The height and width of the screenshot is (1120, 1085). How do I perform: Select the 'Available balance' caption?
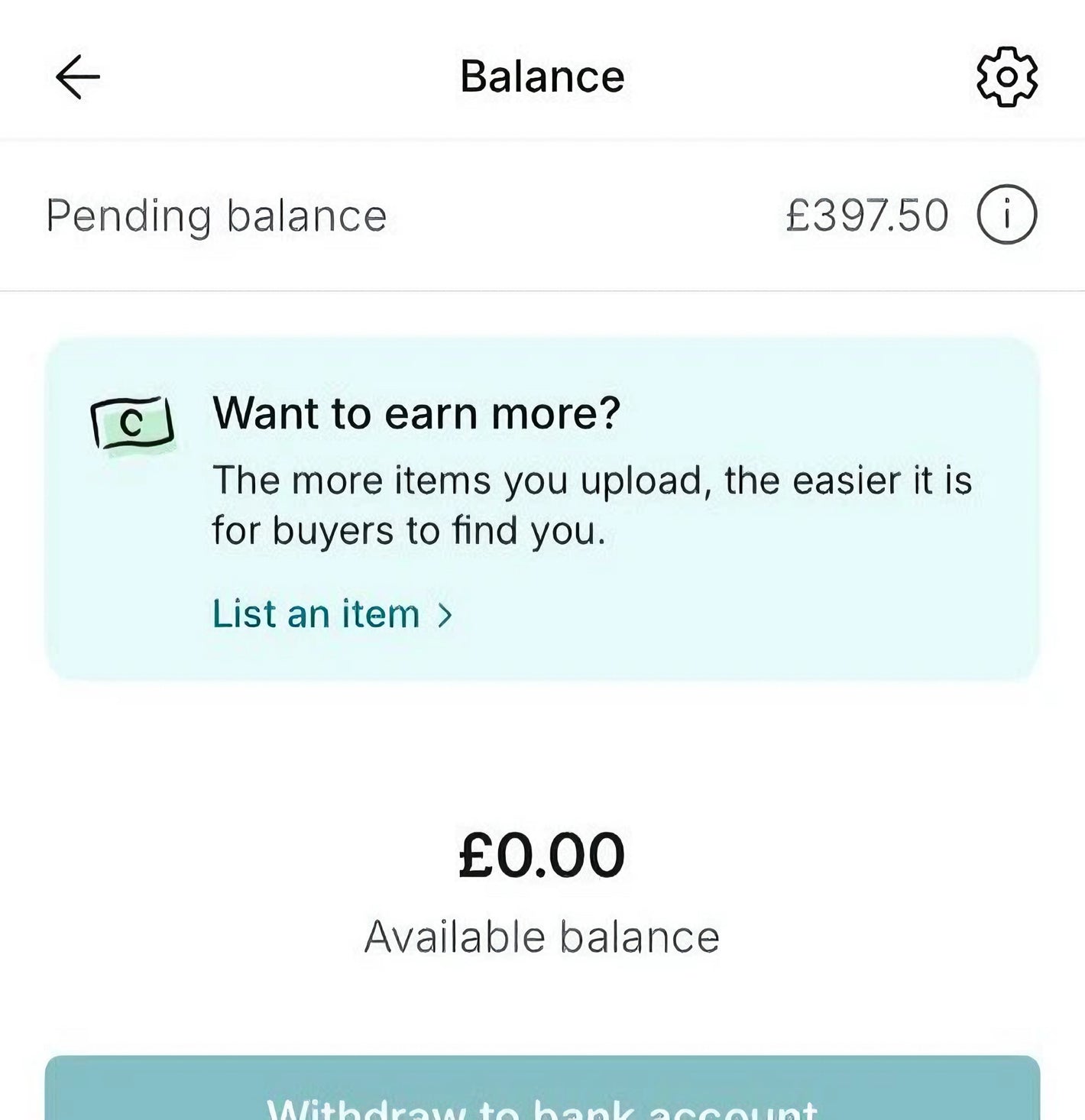coord(542,937)
